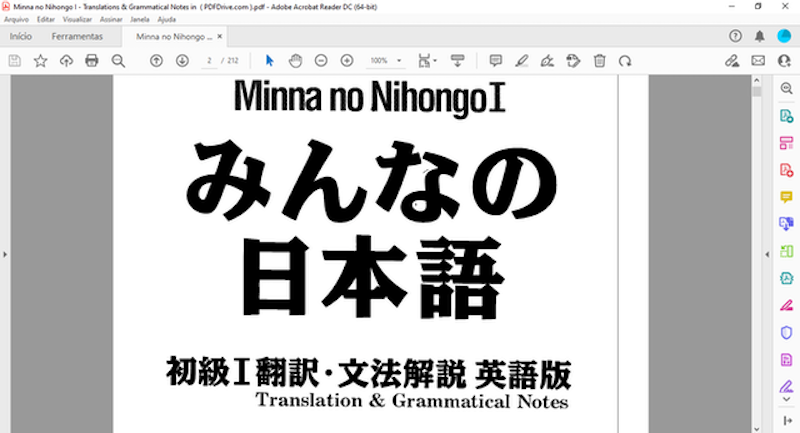
Task: Select the Minna no Nihongo document tab
Action: (173, 37)
